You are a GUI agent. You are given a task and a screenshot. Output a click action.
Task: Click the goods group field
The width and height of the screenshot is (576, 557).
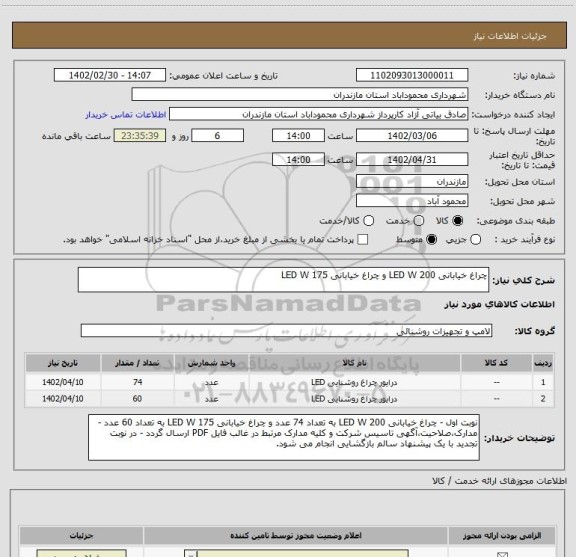(286, 331)
